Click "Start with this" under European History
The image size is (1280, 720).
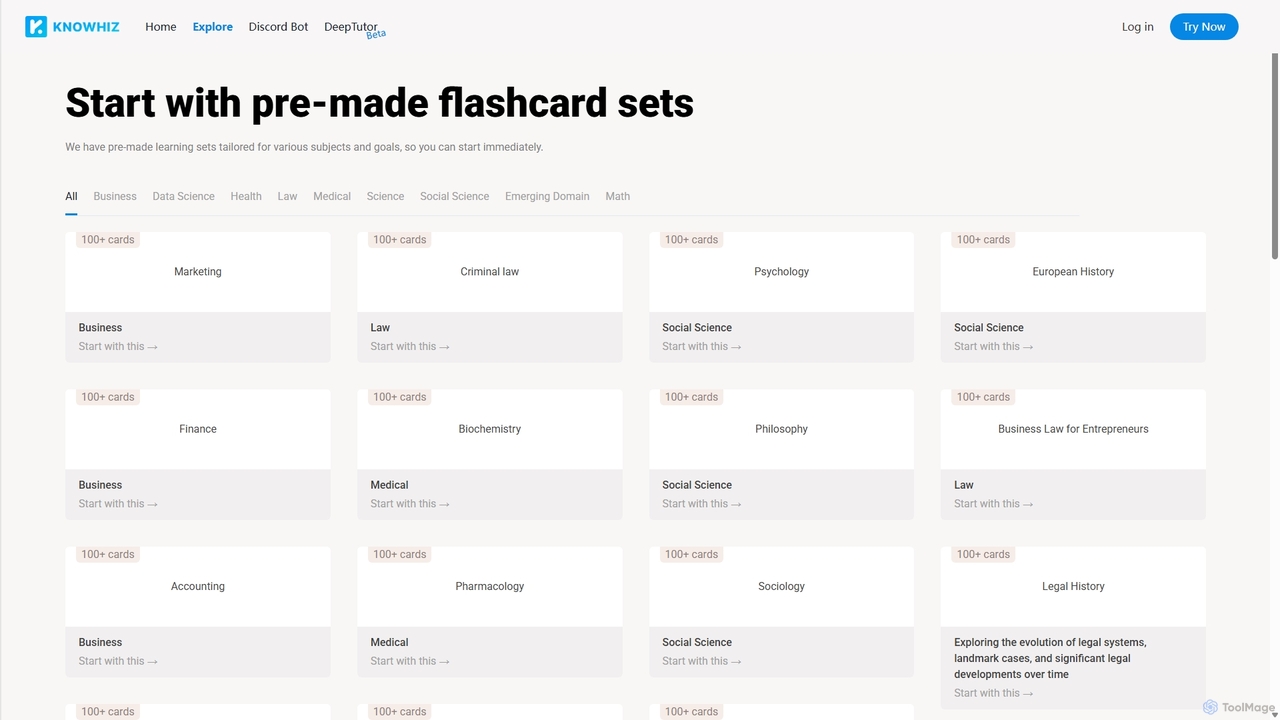pyautogui.click(x=994, y=346)
